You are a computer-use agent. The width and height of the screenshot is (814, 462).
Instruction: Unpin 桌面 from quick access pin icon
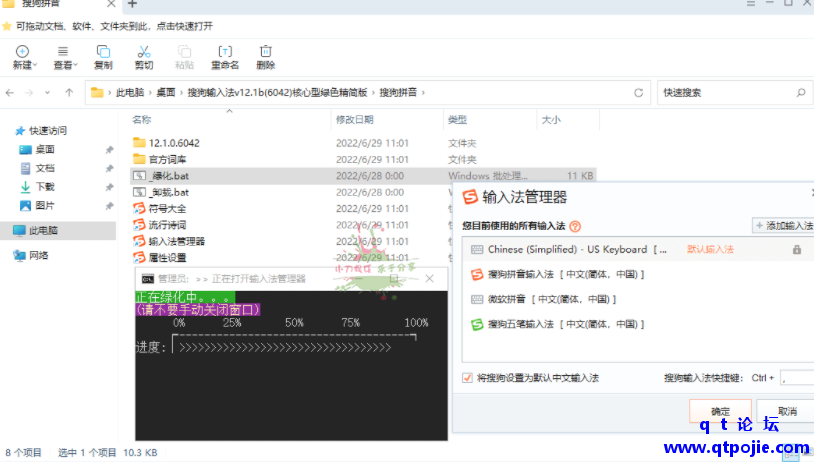click(x=109, y=150)
